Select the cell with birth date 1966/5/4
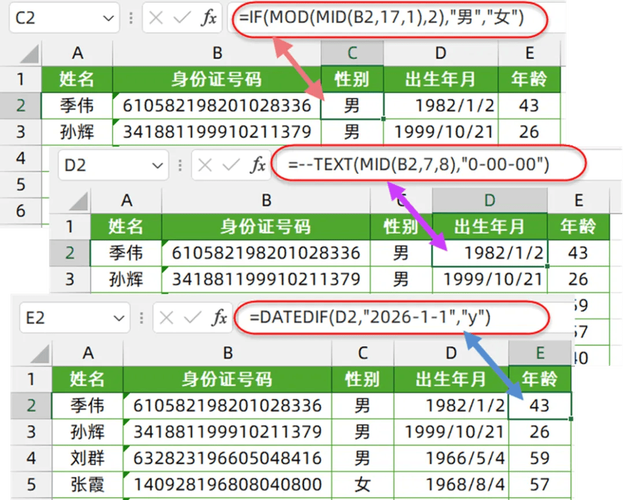Viewport: 624px width, 500px height. [452, 457]
